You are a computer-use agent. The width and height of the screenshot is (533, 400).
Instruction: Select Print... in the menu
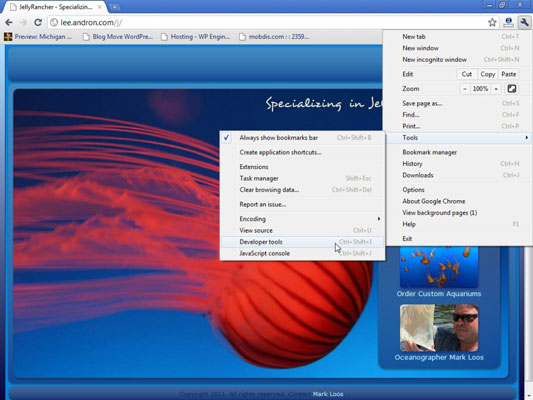pyautogui.click(x=459, y=126)
